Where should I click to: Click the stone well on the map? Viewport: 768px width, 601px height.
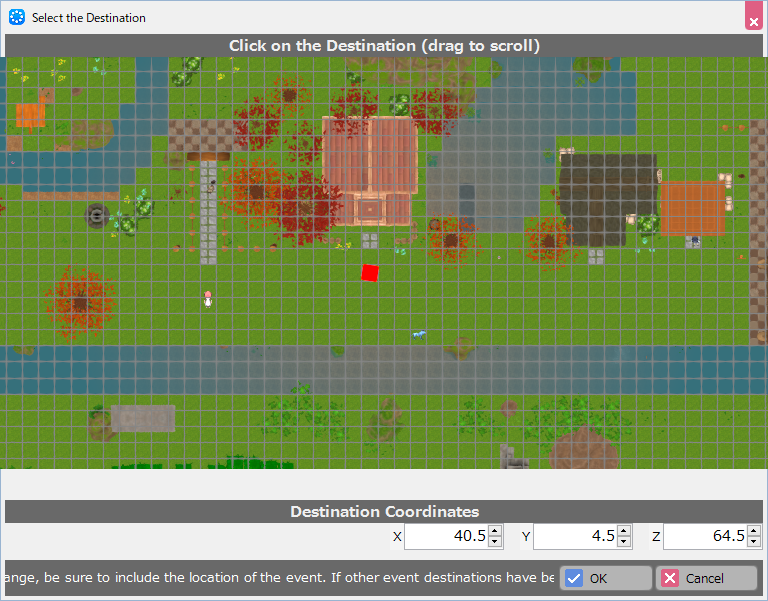(96, 214)
